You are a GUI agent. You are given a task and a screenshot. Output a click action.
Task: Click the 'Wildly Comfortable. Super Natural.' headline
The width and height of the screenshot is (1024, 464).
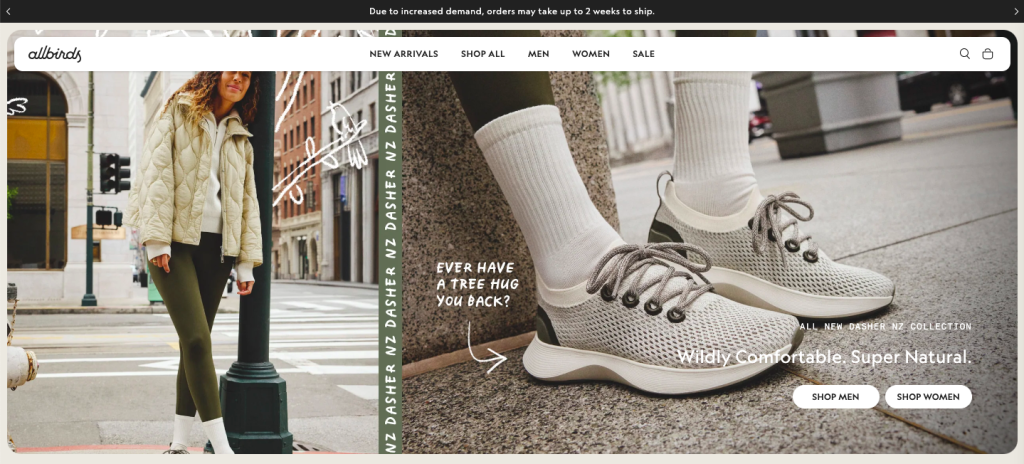pyautogui.click(x=824, y=357)
